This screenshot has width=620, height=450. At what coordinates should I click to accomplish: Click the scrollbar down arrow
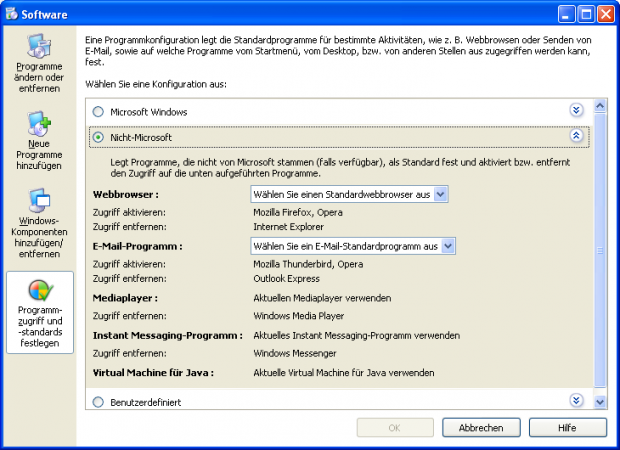pos(600,402)
